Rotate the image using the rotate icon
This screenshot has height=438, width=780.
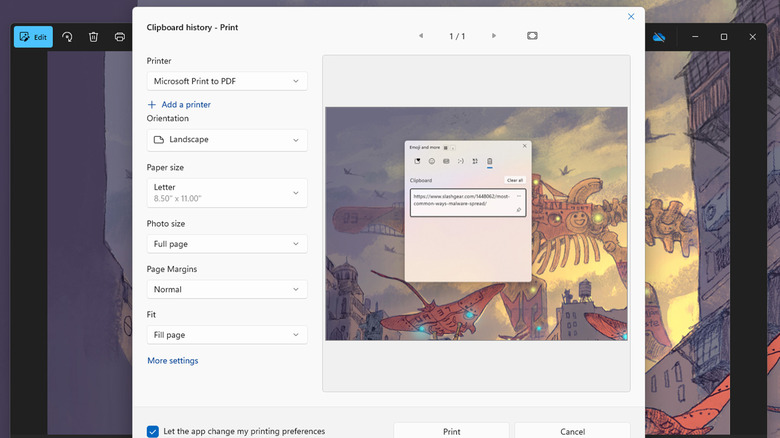(67, 37)
